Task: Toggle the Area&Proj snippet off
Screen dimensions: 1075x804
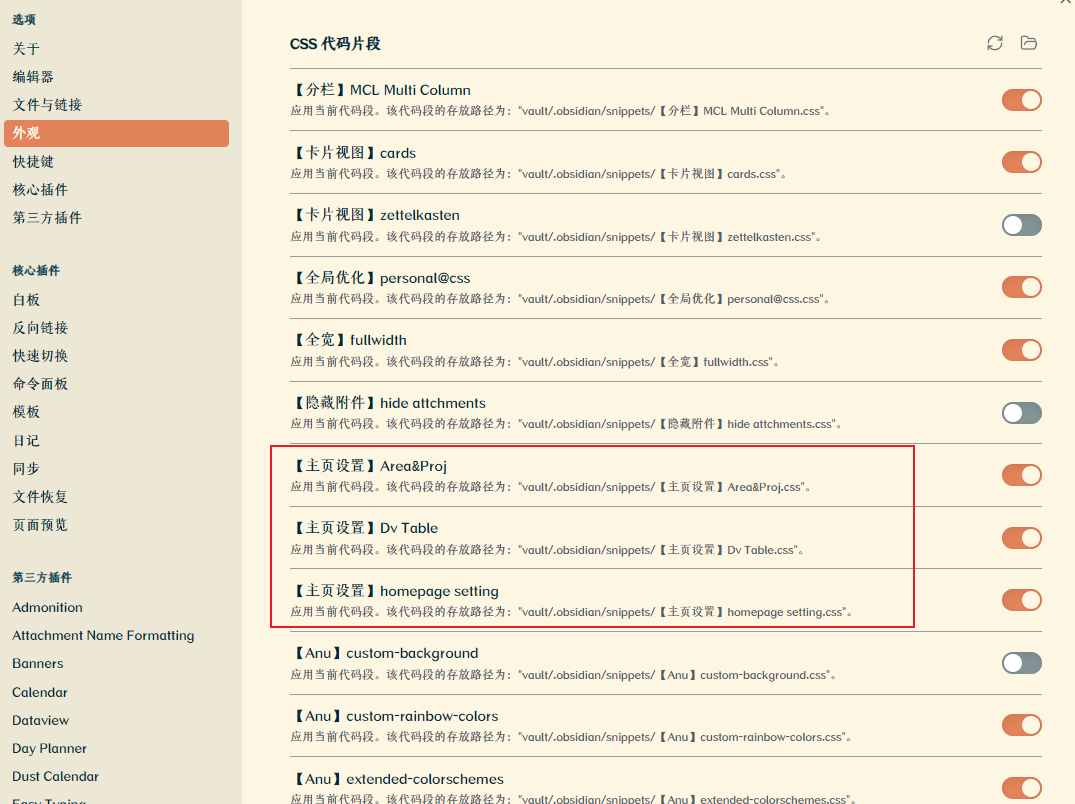Action: pyautogui.click(x=1022, y=475)
